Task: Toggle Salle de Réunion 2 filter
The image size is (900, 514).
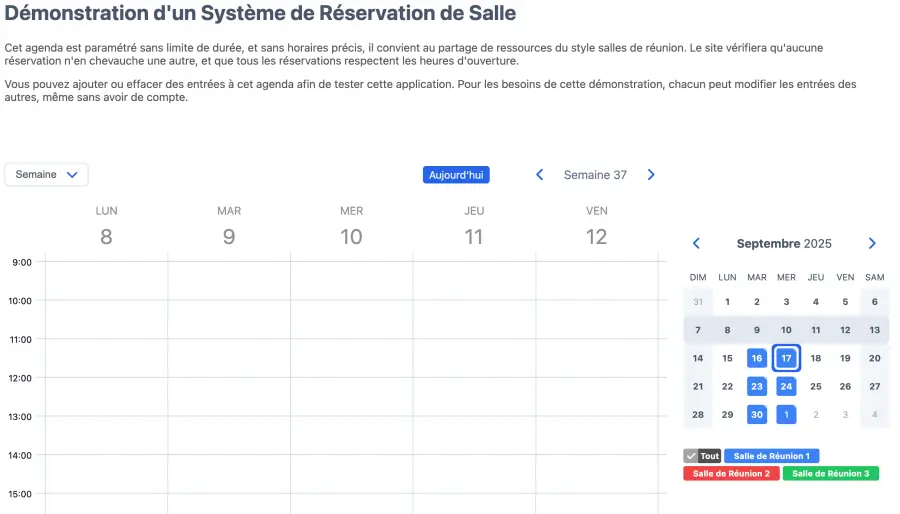Action: pos(731,474)
